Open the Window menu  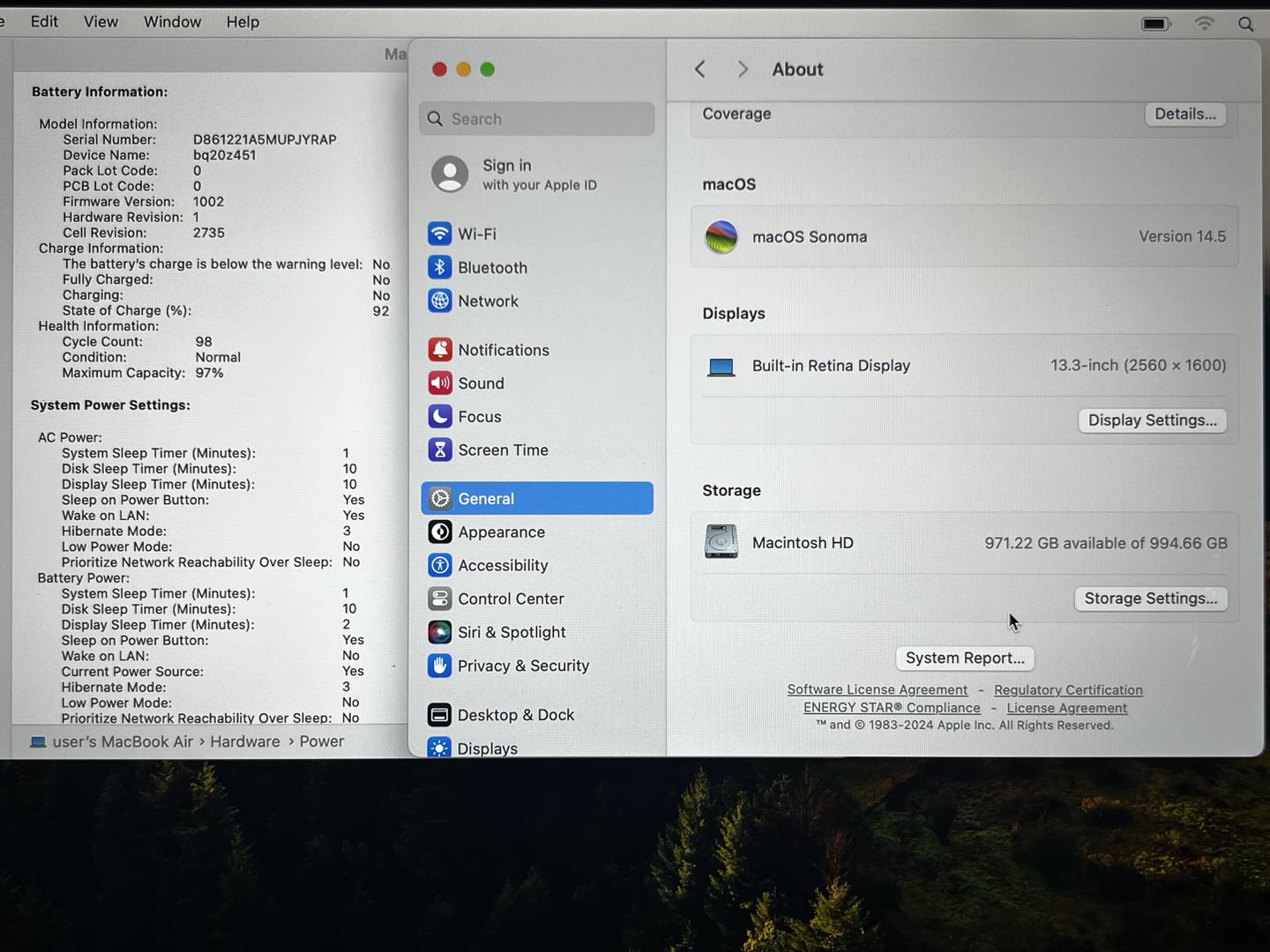(172, 22)
